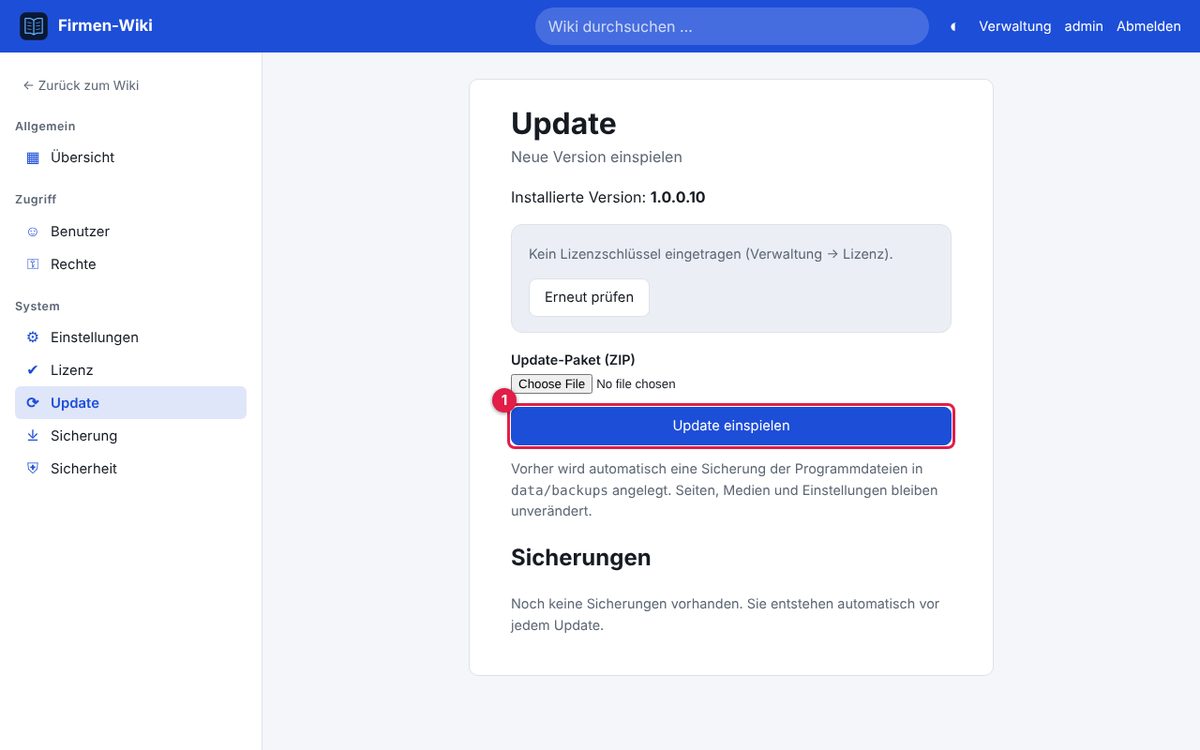Click the Einstellungen gear icon
This screenshot has width=1200, height=750.
[x=32, y=338]
